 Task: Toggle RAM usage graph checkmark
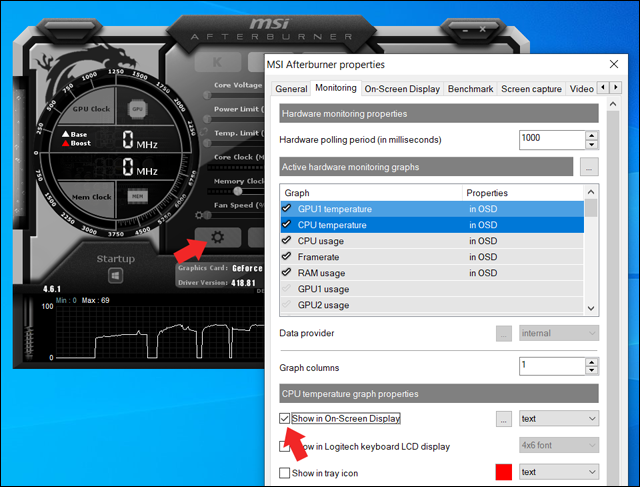(287, 272)
